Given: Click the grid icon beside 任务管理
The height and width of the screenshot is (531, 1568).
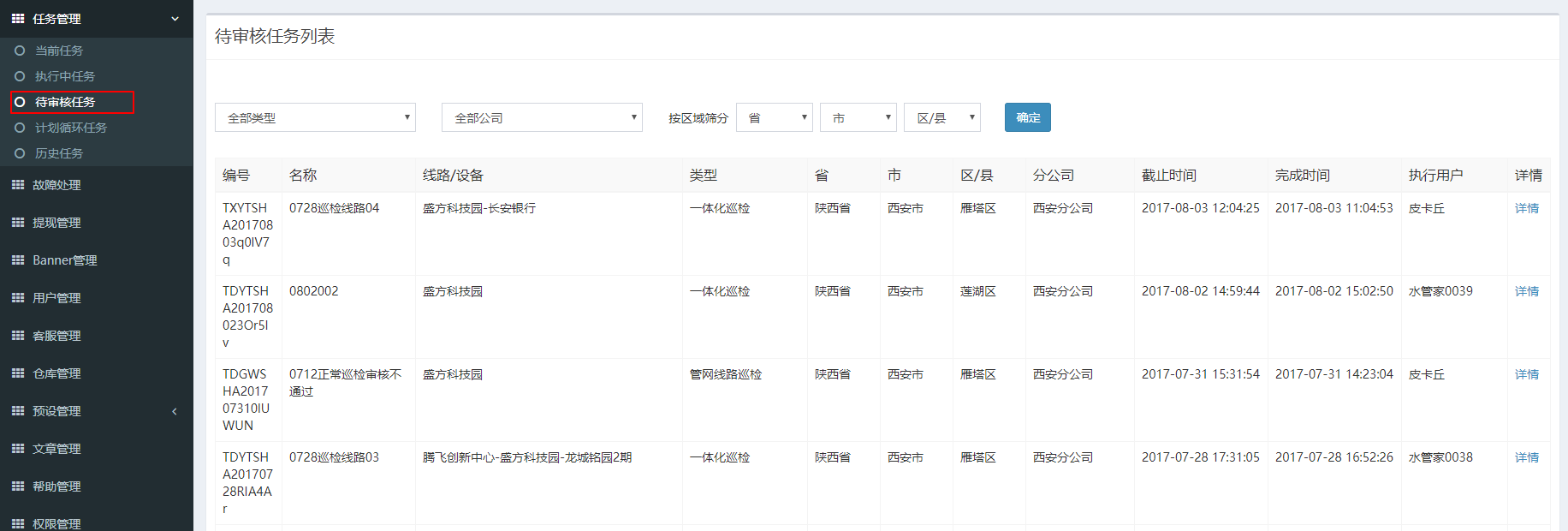Looking at the screenshot, I should (x=18, y=18).
